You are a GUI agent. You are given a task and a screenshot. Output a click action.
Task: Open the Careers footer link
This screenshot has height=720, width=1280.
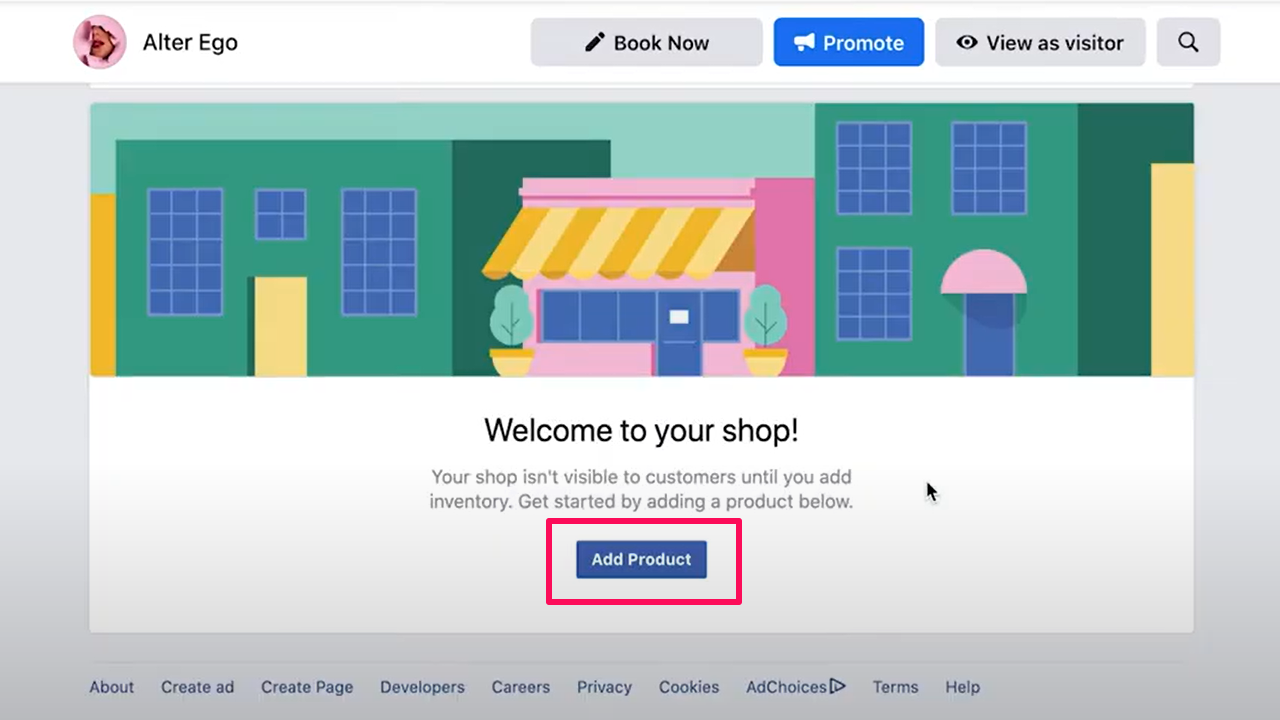pyautogui.click(x=520, y=687)
